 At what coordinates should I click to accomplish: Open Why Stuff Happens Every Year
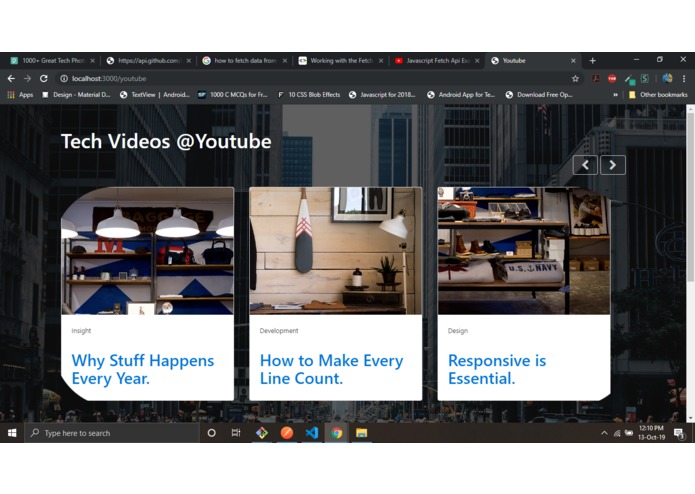[x=143, y=370]
